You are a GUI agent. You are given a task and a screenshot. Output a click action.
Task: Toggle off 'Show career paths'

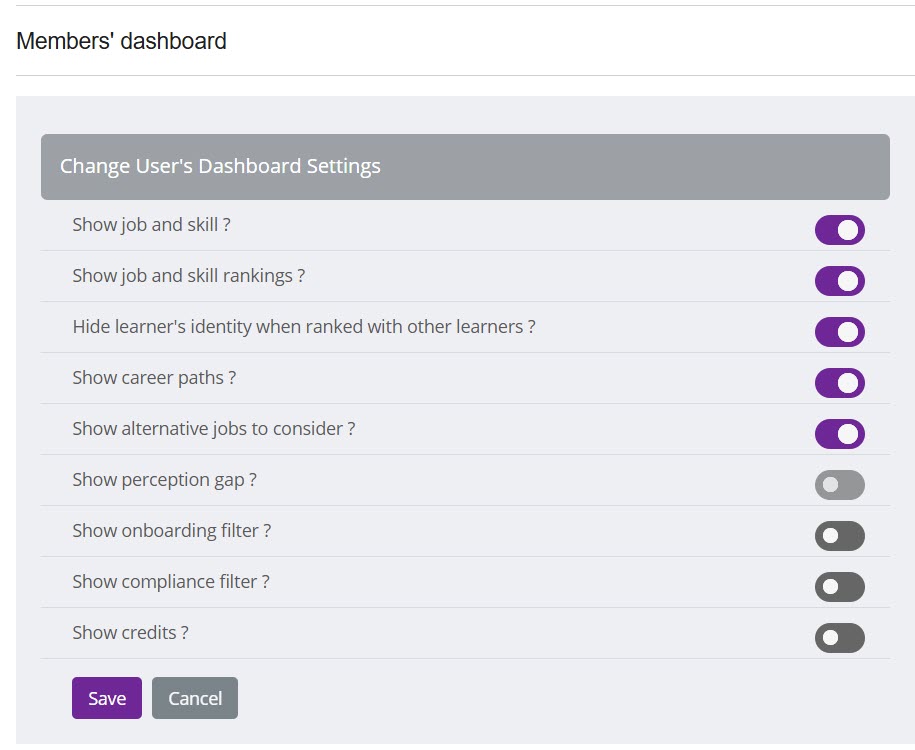coord(840,383)
